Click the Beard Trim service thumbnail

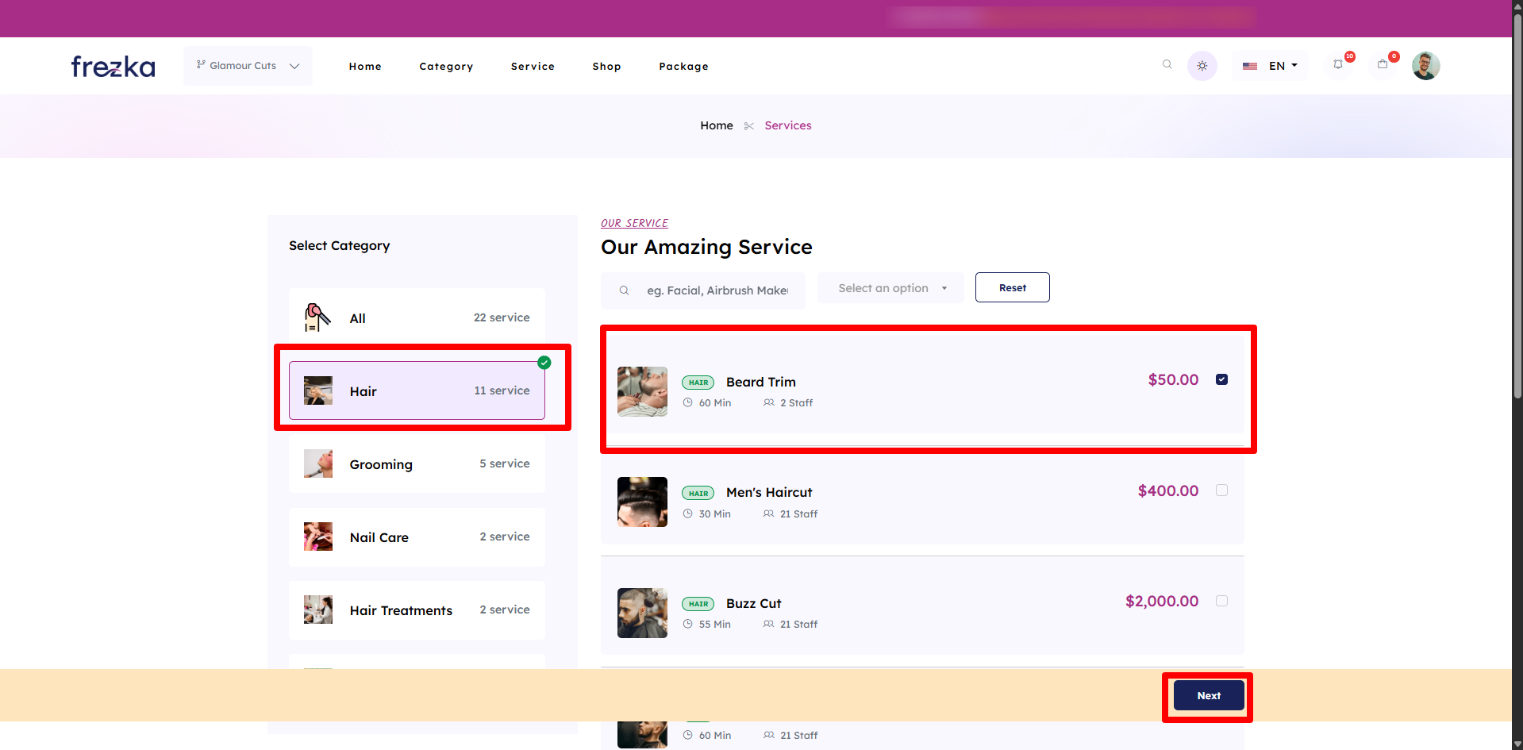[642, 391]
